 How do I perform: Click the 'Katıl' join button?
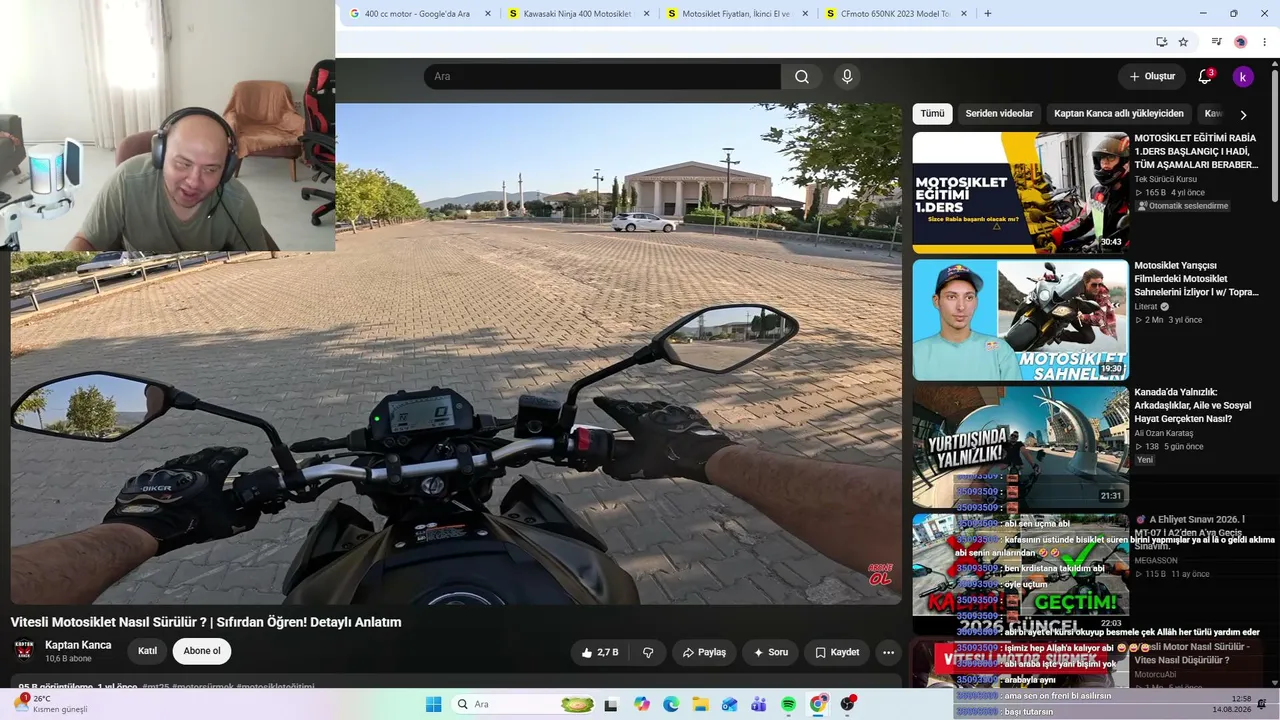(147, 651)
